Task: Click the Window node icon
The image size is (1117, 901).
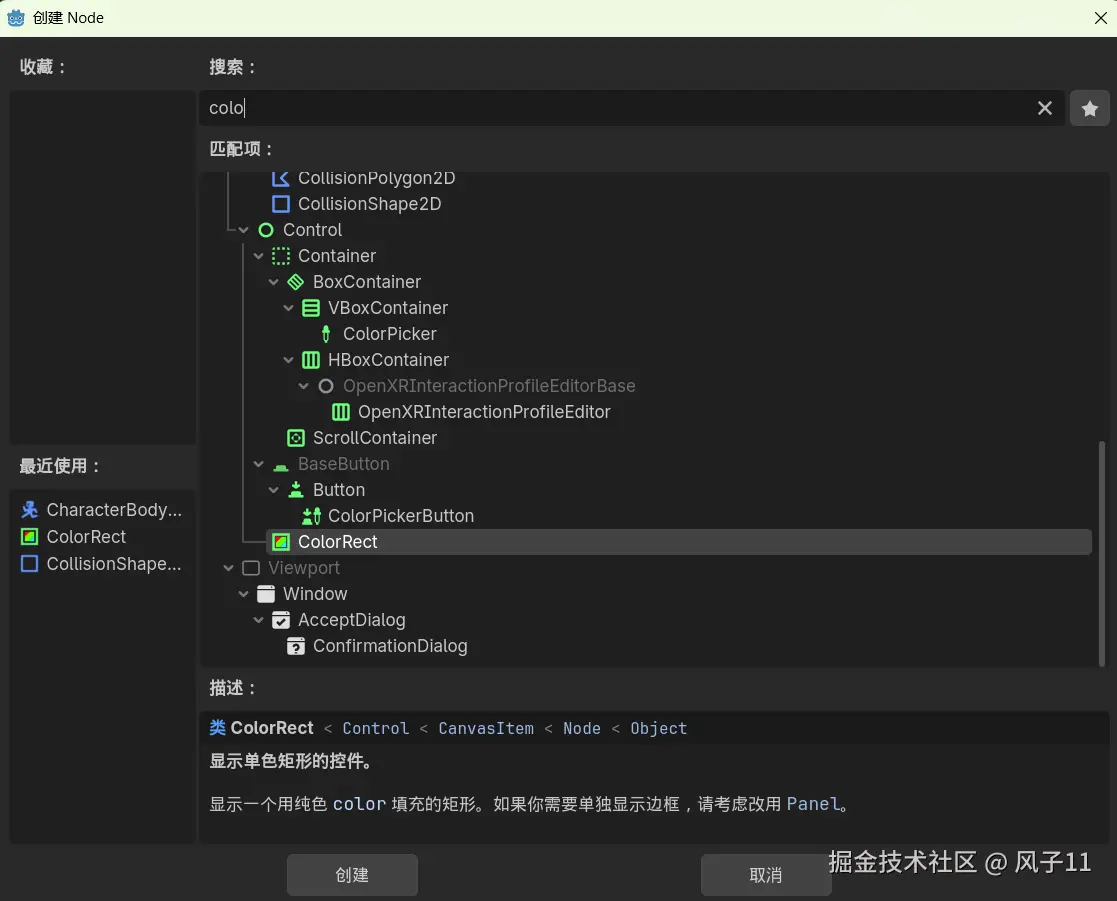Action: [x=266, y=594]
